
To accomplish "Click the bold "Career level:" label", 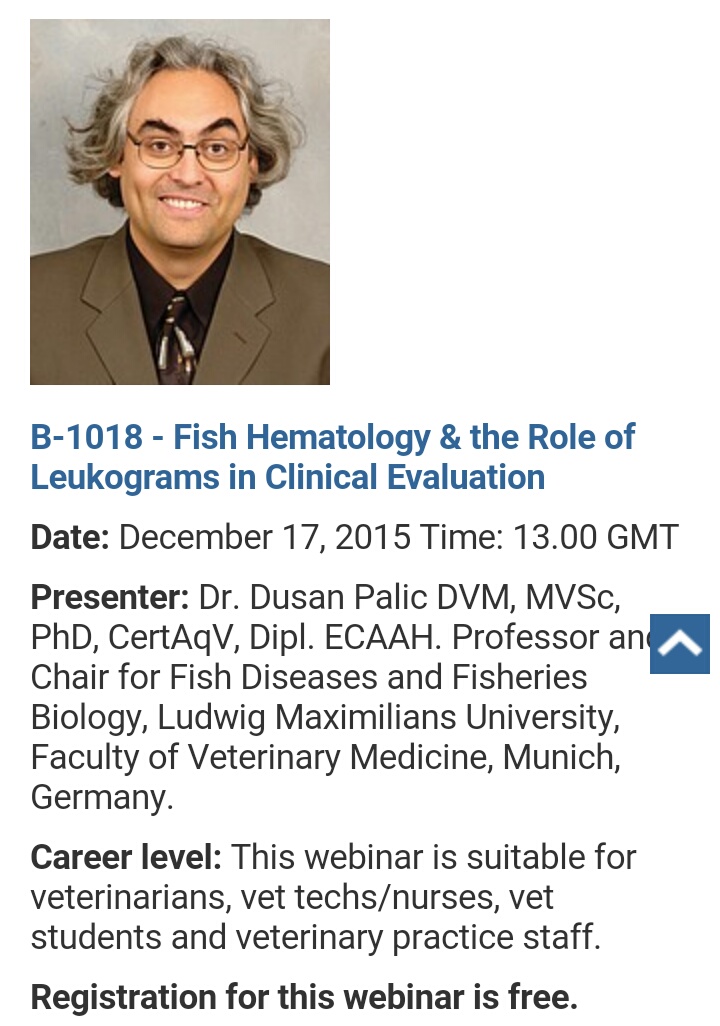I will 126,858.
